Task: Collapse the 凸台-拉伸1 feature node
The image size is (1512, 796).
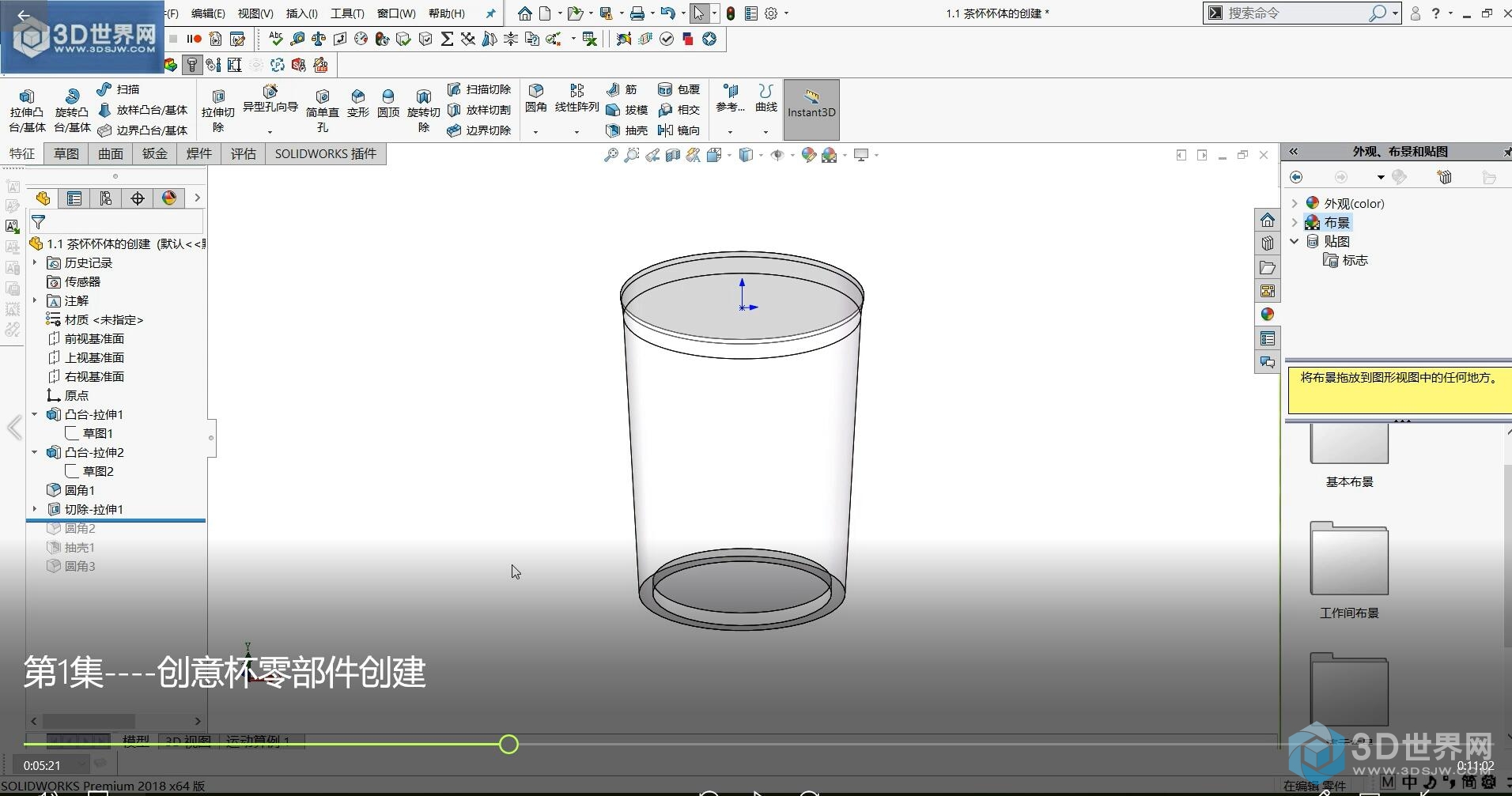Action: tap(35, 414)
